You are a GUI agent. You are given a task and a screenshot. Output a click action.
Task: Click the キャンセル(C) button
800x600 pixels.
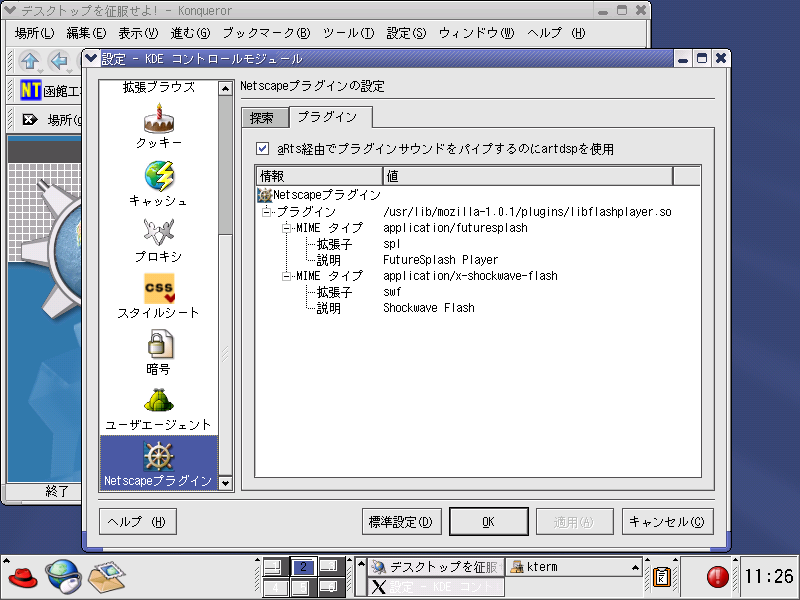click(x=667, y=521)
